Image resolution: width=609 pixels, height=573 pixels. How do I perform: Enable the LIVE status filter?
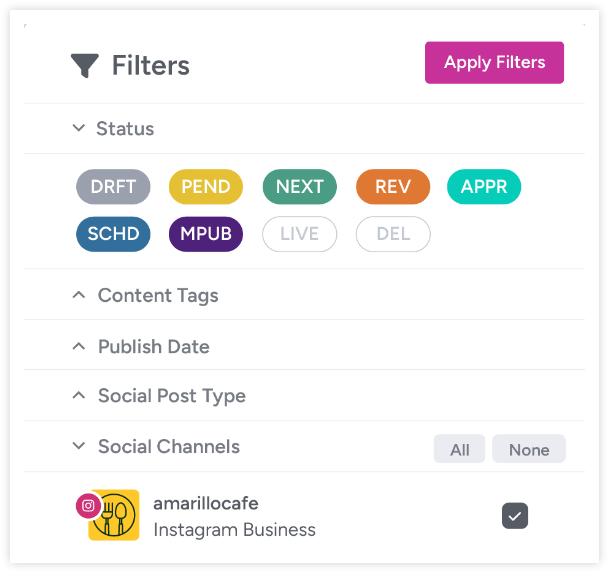click(x=299, y=234)
